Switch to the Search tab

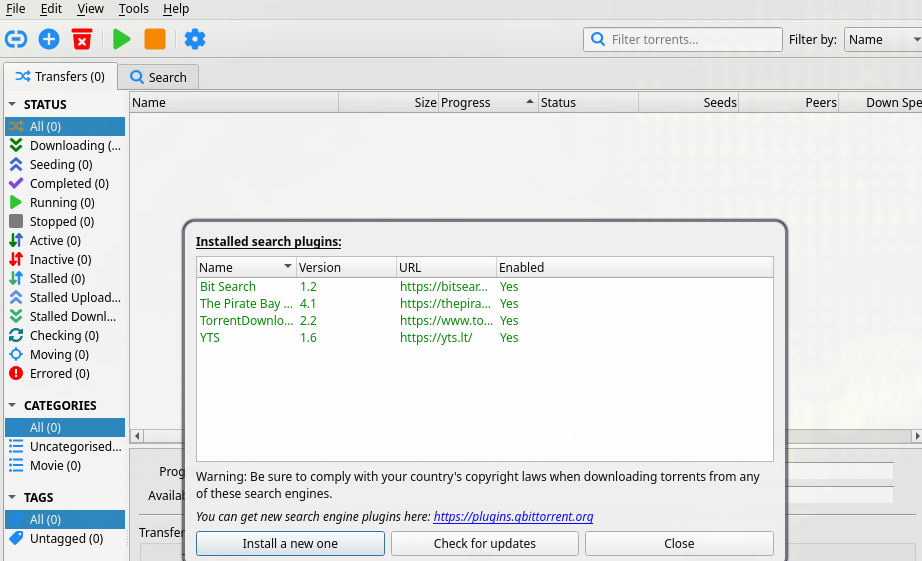pyautogui.click(x=158, y=77)
